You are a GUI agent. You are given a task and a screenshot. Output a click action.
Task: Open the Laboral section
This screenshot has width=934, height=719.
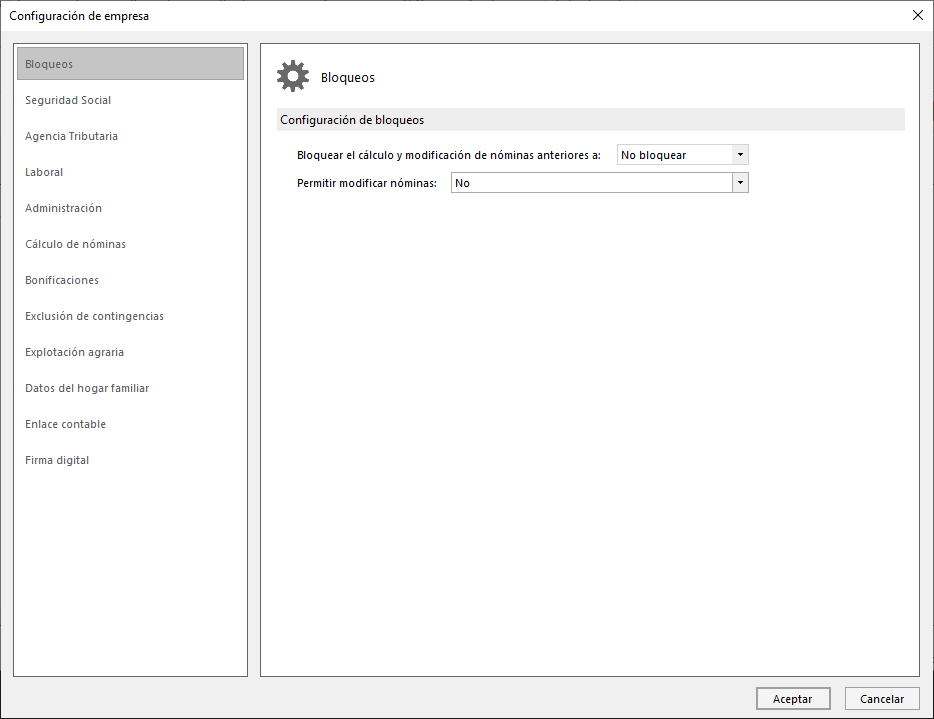coord(44,172)
